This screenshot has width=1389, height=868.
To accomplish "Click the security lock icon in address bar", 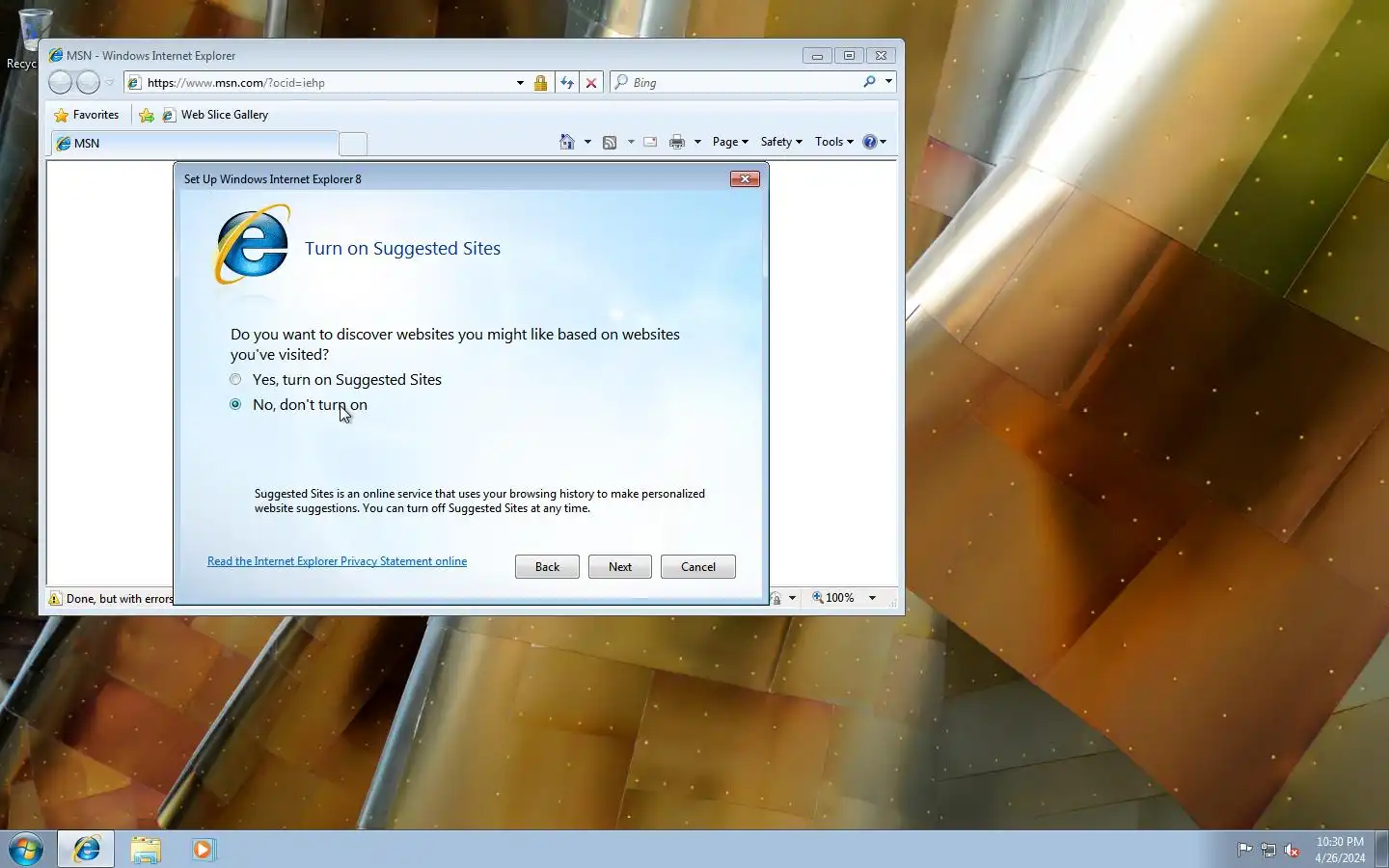I will point(540,83).
